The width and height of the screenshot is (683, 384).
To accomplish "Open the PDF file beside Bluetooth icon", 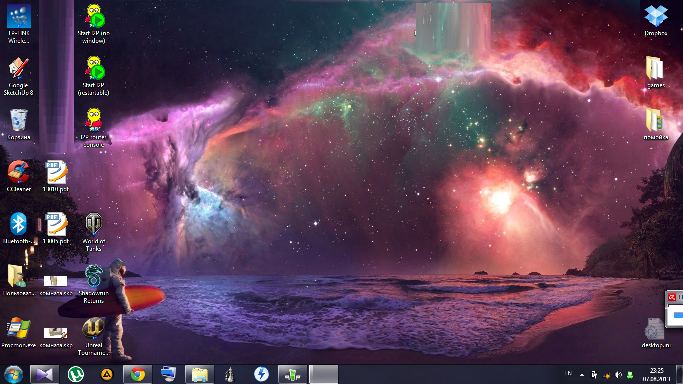I will click(x=56, y=228).
